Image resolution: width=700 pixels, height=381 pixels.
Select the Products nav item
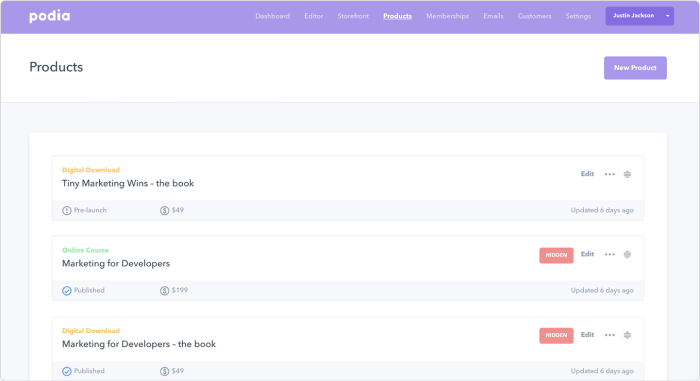coord(397,16)
